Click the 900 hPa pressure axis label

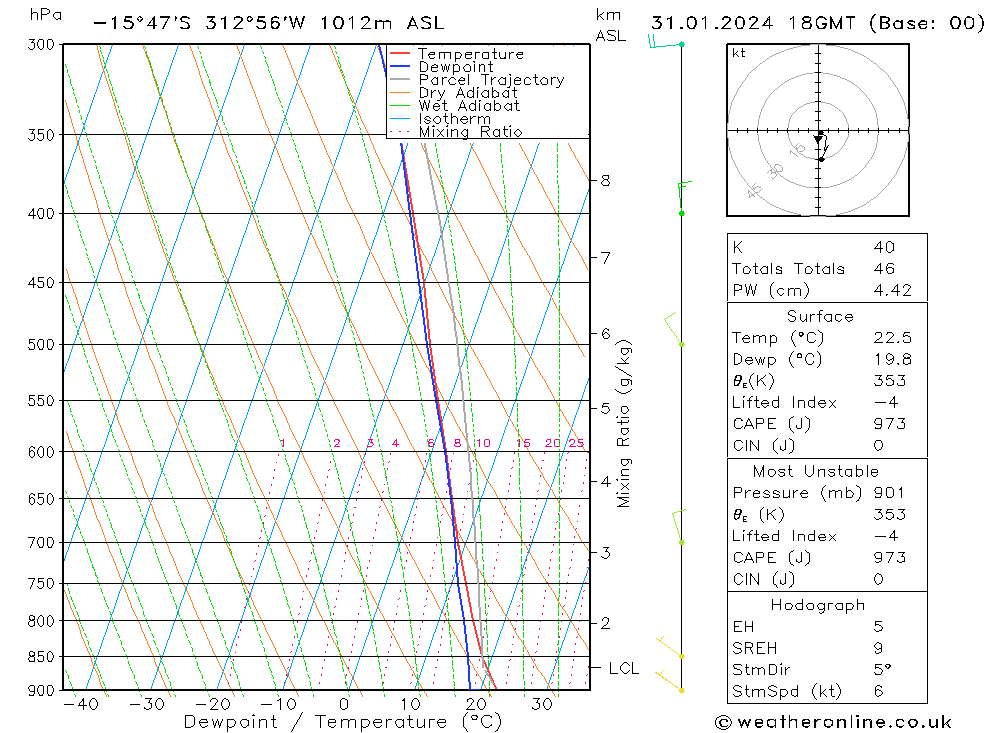pos(41,690)
